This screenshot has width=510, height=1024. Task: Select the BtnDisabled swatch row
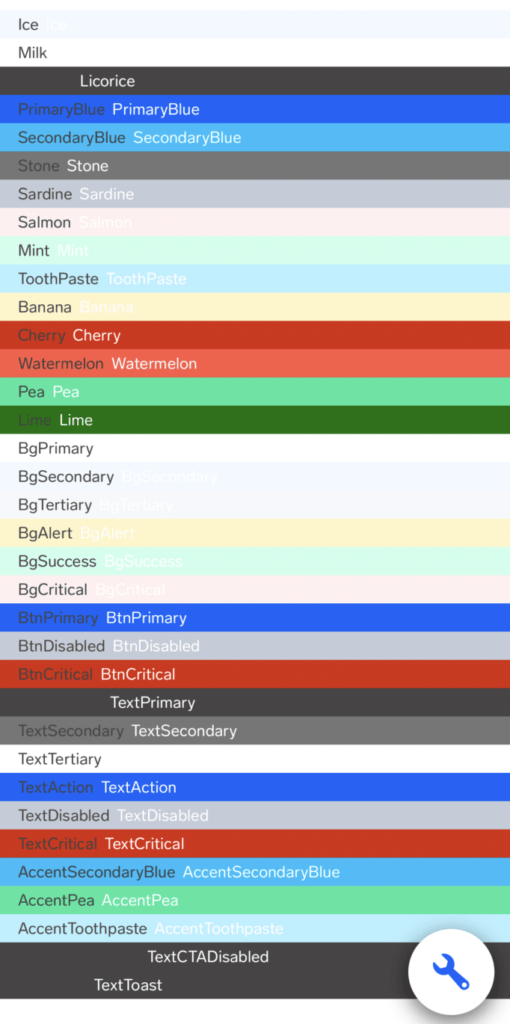point(255,646)
